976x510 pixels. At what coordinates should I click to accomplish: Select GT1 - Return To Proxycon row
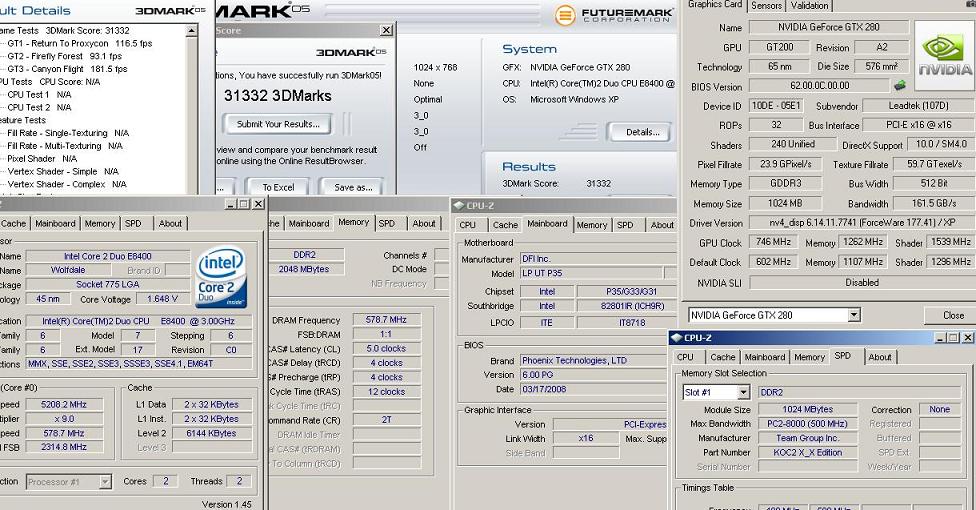coord(80,44)
